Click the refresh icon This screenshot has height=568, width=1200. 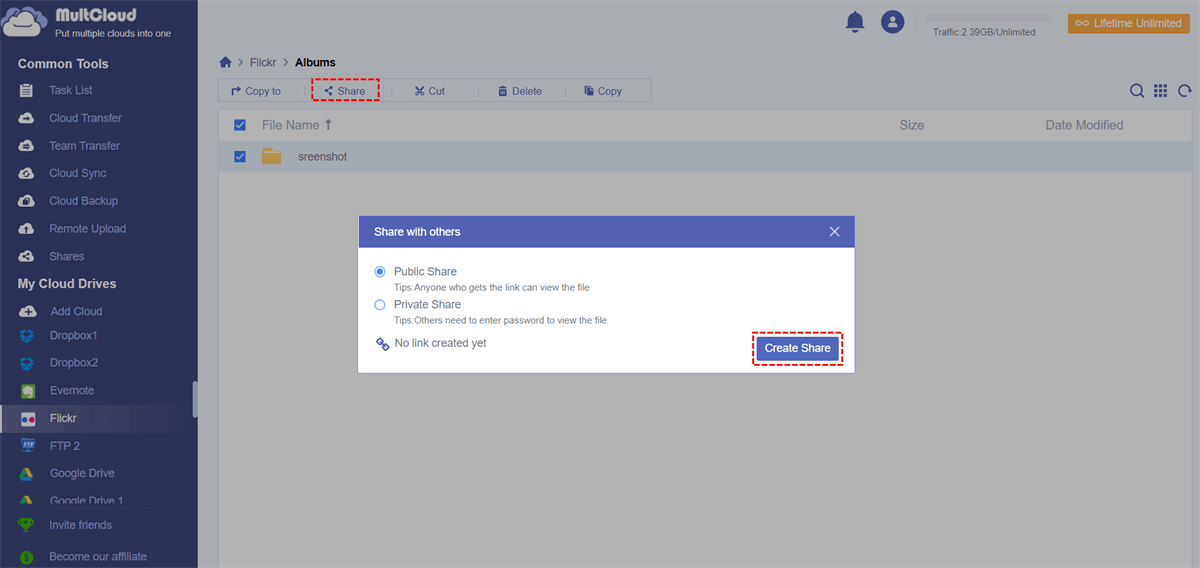[1184, 91]
